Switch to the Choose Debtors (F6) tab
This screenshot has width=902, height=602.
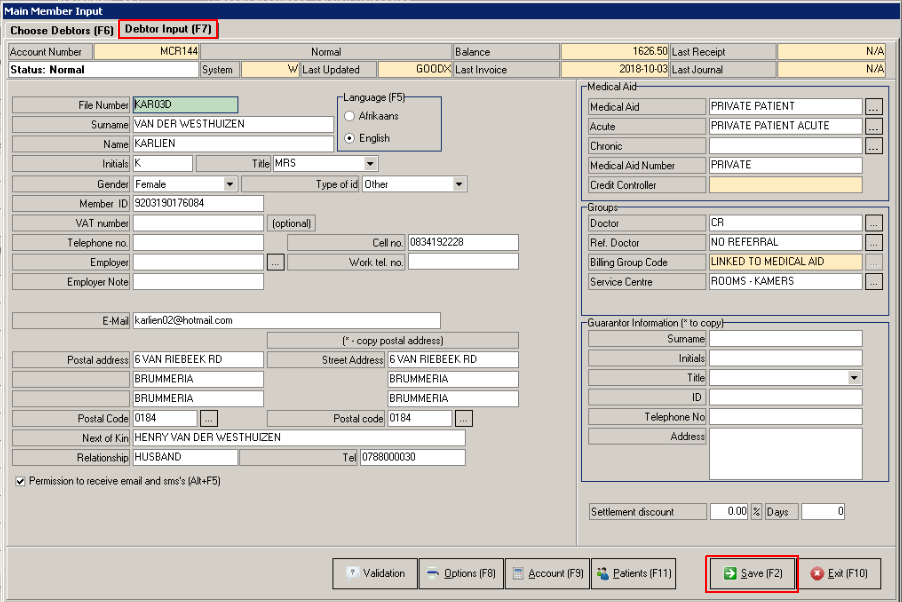coord(62,30)
